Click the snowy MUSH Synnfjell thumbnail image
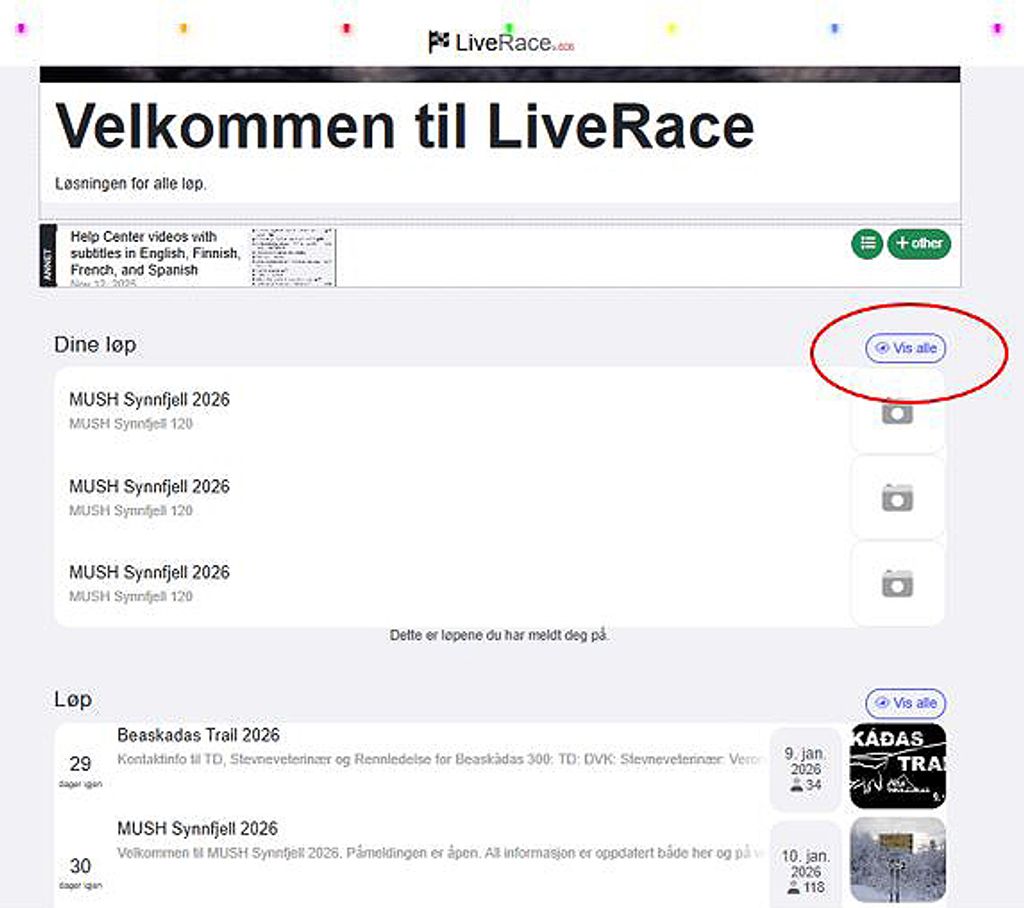The height and width of the screenshot is (908, 1024). (897, 859)
